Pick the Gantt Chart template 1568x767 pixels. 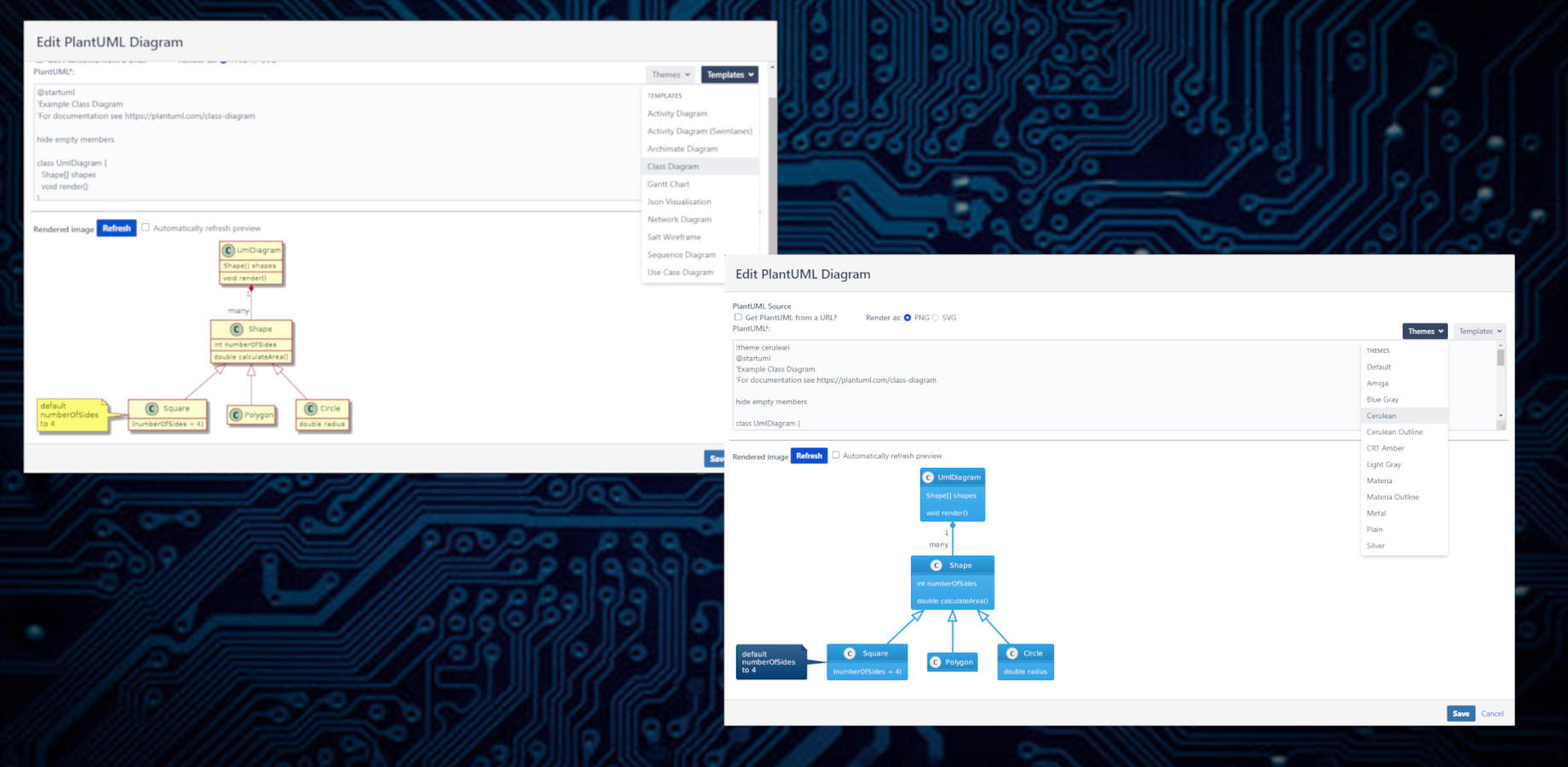pos(668,184)
